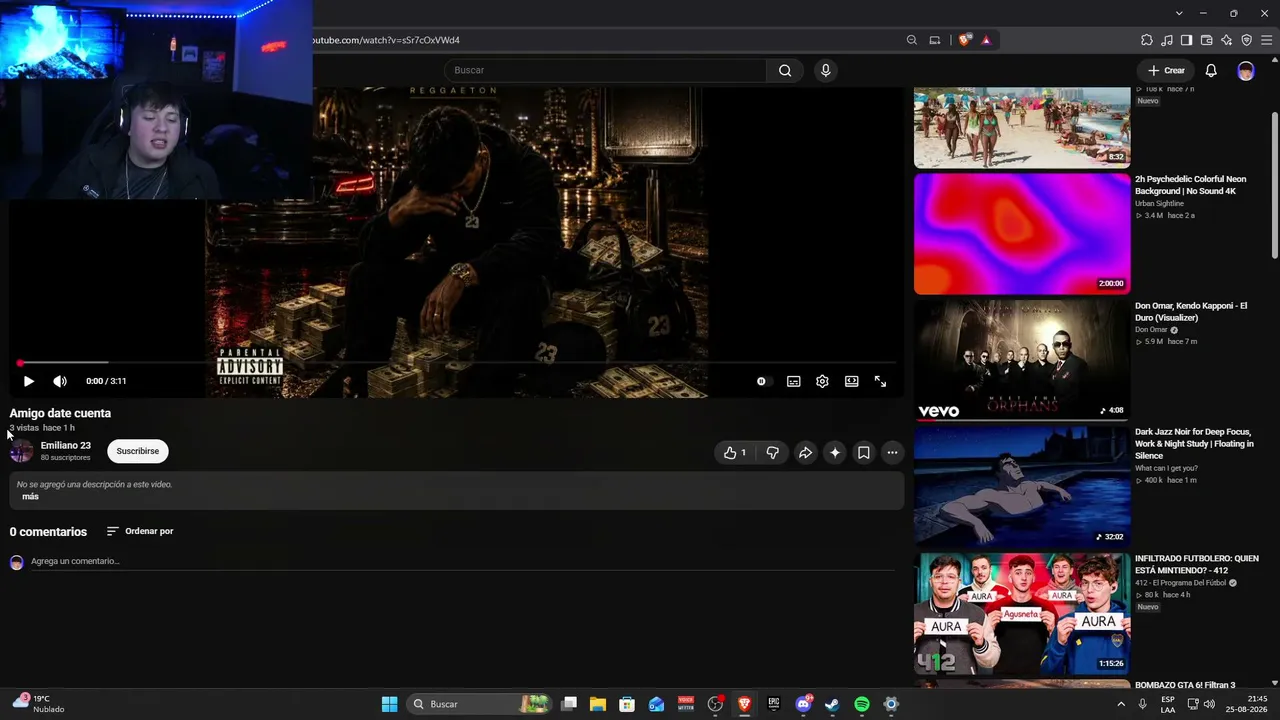Open the browser hamburger main menu
Screen dimensions: 1280x720
click(x=1267, y=40)
